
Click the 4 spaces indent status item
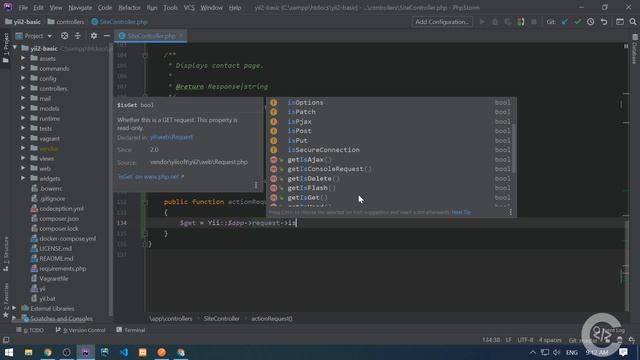coord(550,340)
